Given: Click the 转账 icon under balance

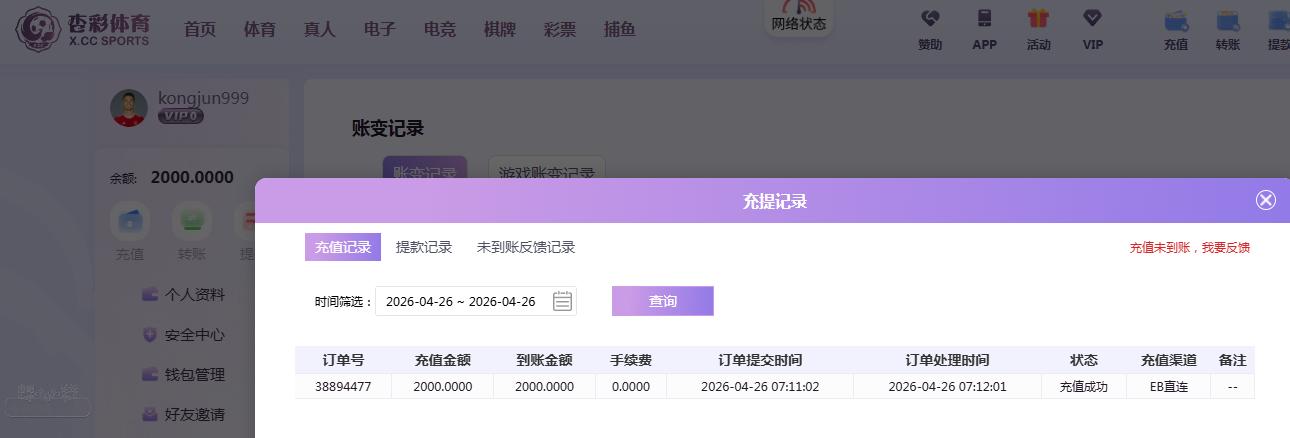Looking at the screenshot, I should (x=191, y=220).
